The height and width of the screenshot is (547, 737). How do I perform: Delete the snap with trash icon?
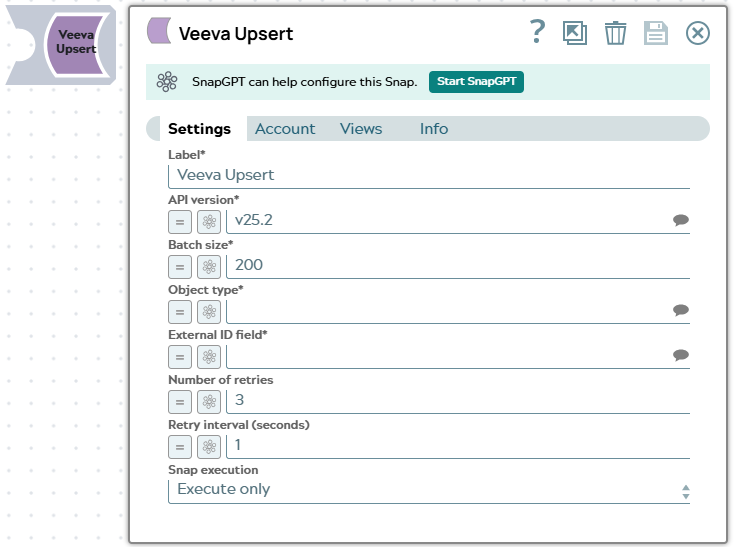point(615,33)
